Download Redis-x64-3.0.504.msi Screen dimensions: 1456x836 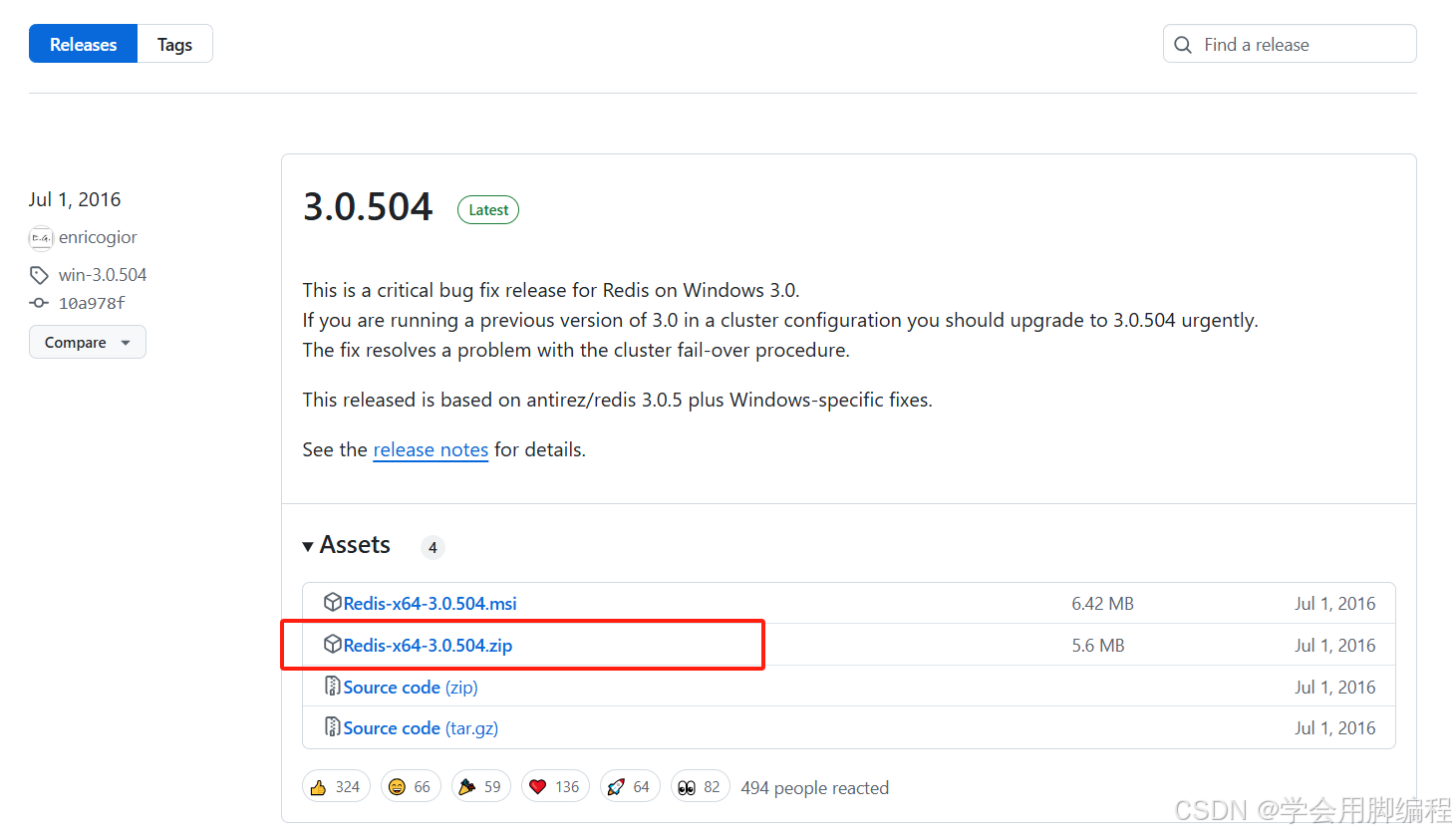(430, 603)
